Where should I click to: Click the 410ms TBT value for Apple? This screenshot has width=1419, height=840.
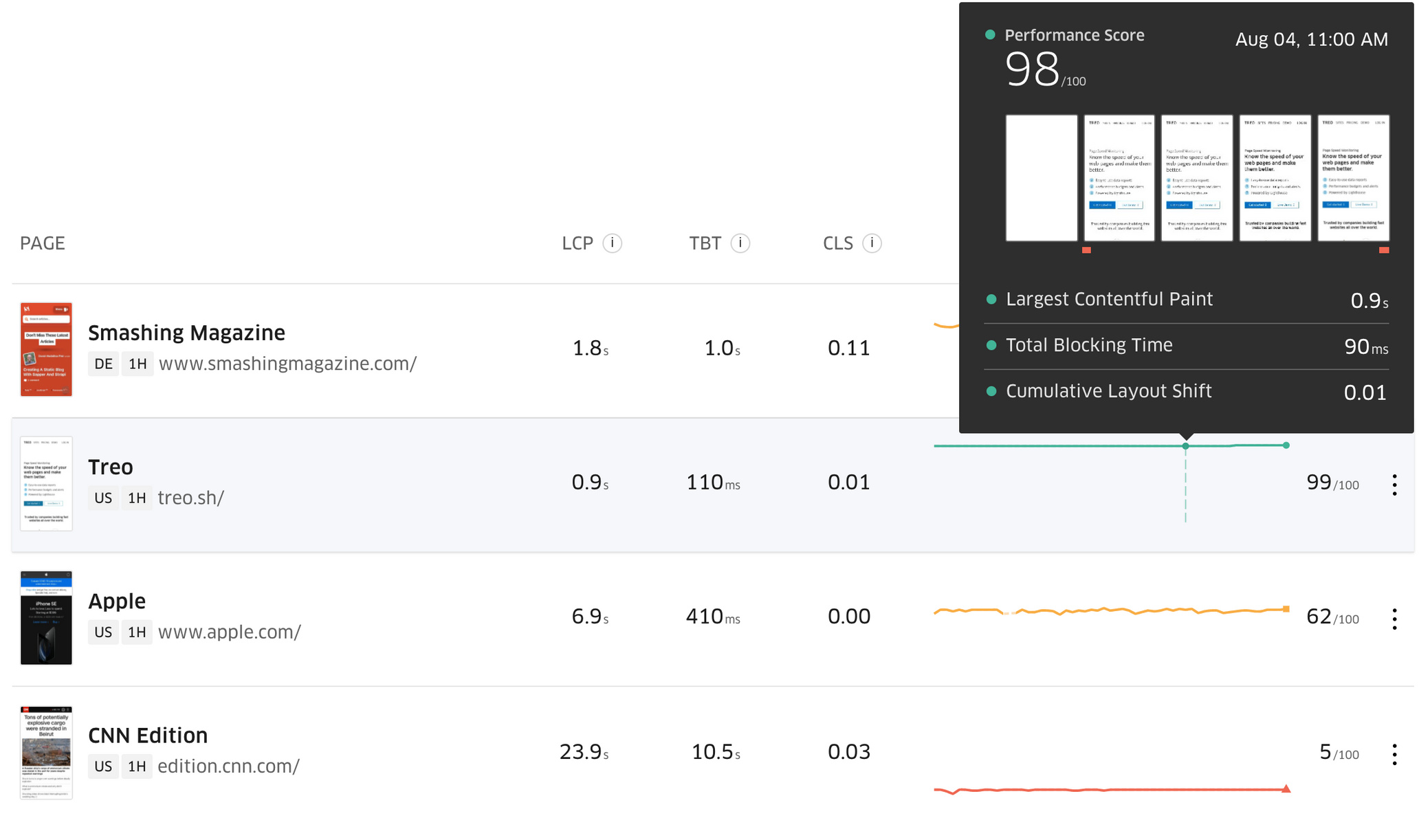pyautogui.click(x=714, y=617)
